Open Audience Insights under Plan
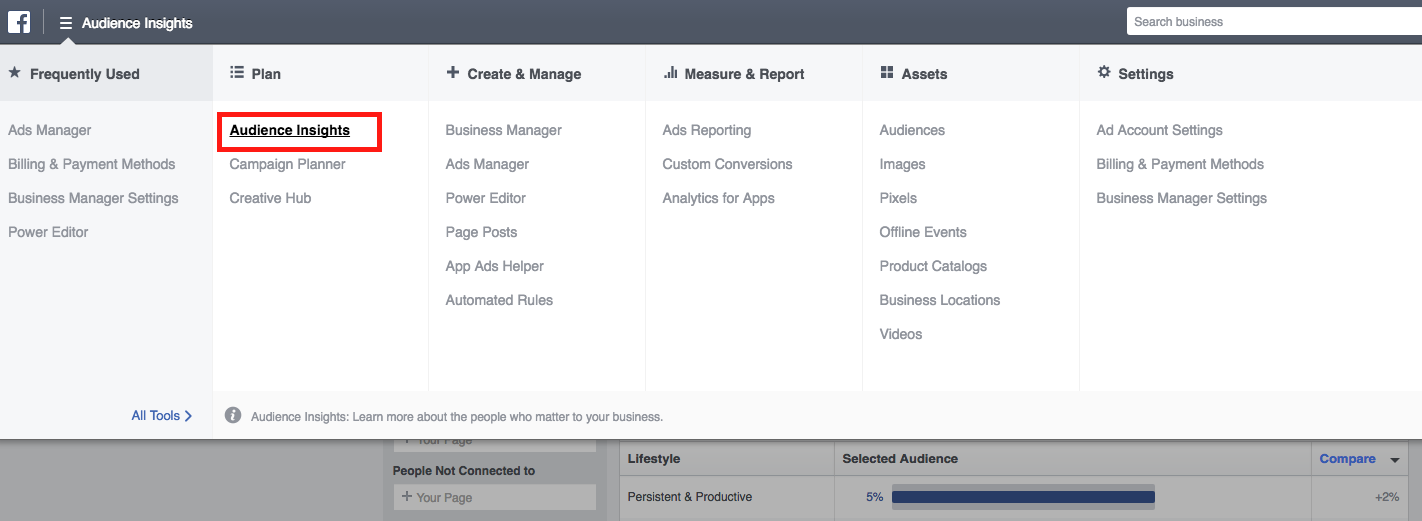This screenshot has height=521, width=1422. pyautogui.click(x=290, y=130)
